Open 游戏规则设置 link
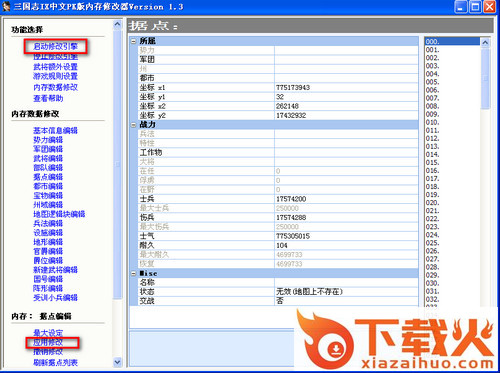The height and width of the screenshot is (373, 500). pyautogui.click(x=55, y=76)
